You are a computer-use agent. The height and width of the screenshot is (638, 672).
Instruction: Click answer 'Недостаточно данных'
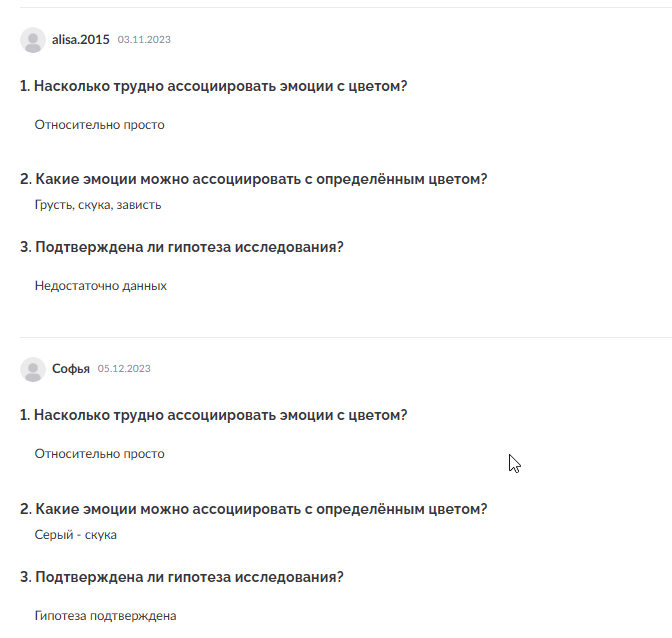(101, 286)
